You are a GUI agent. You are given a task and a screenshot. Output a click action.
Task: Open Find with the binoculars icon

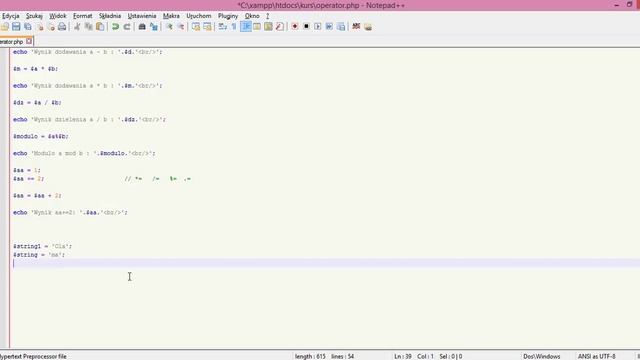[x=142, y=27]
